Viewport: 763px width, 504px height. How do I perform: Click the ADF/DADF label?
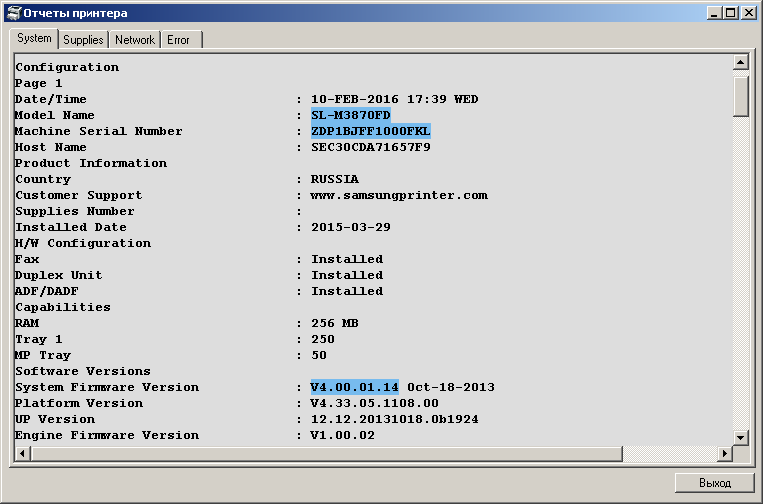pos(47,291)
